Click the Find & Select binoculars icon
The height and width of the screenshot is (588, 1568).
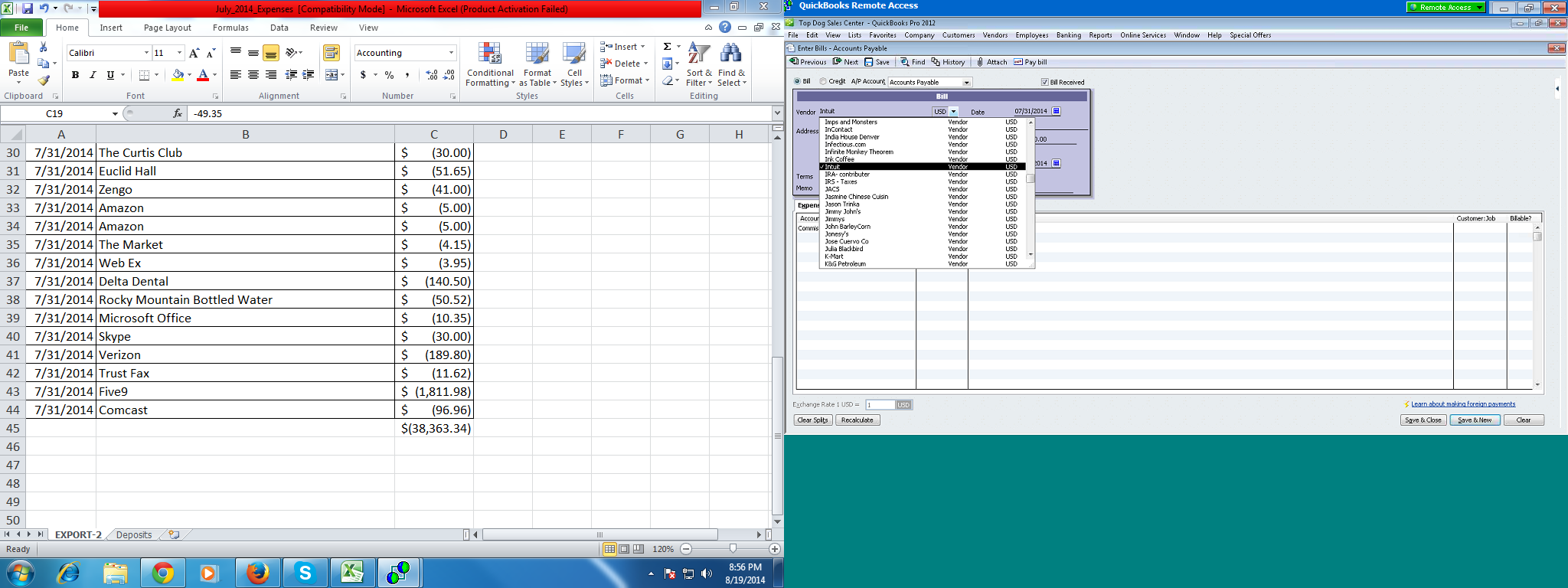click(730, 54)
